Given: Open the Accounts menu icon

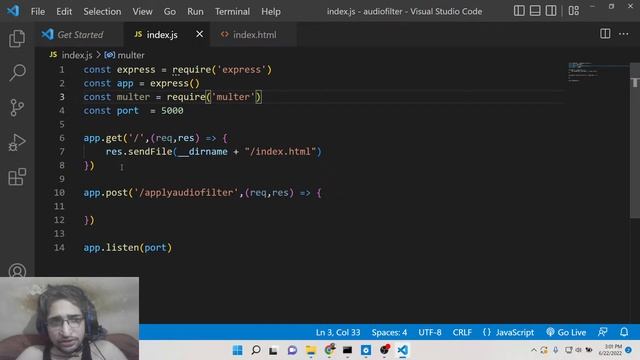Looking at the screenshot, I should (17, 271).
